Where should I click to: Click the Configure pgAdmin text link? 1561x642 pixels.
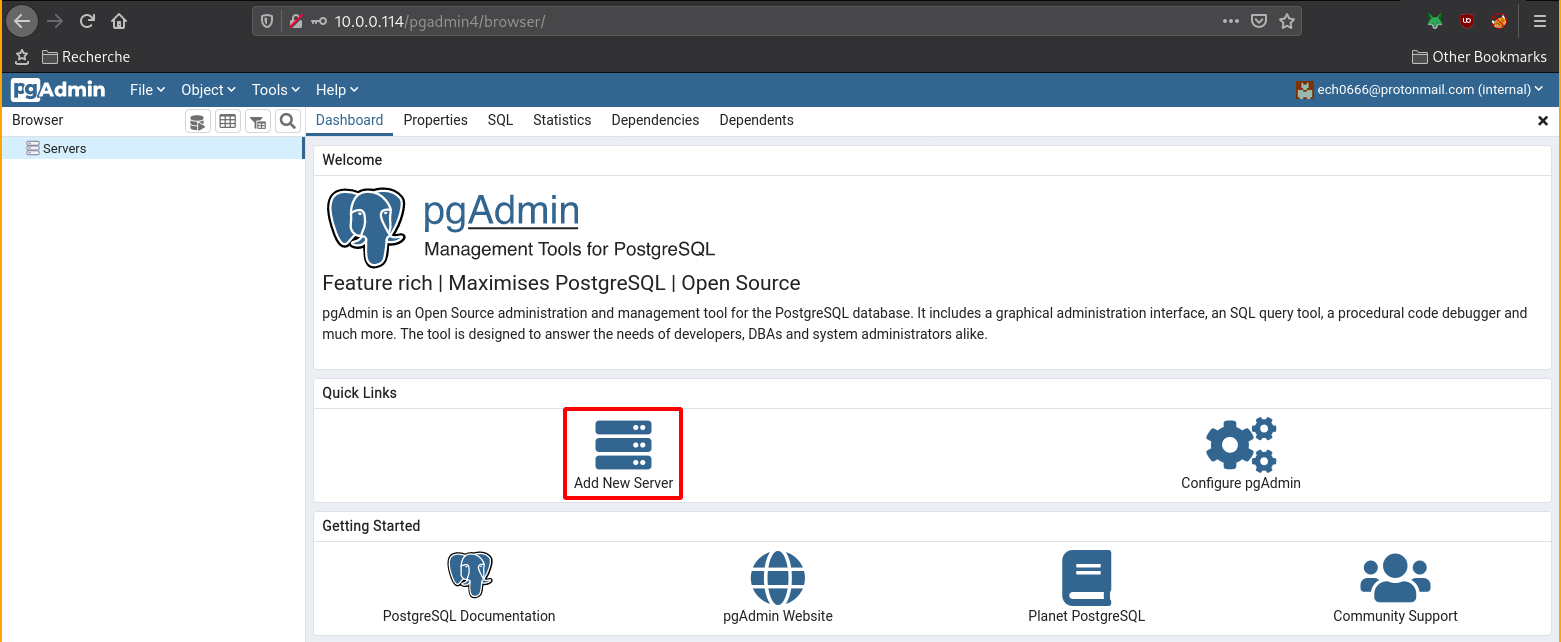[1241, 483]
